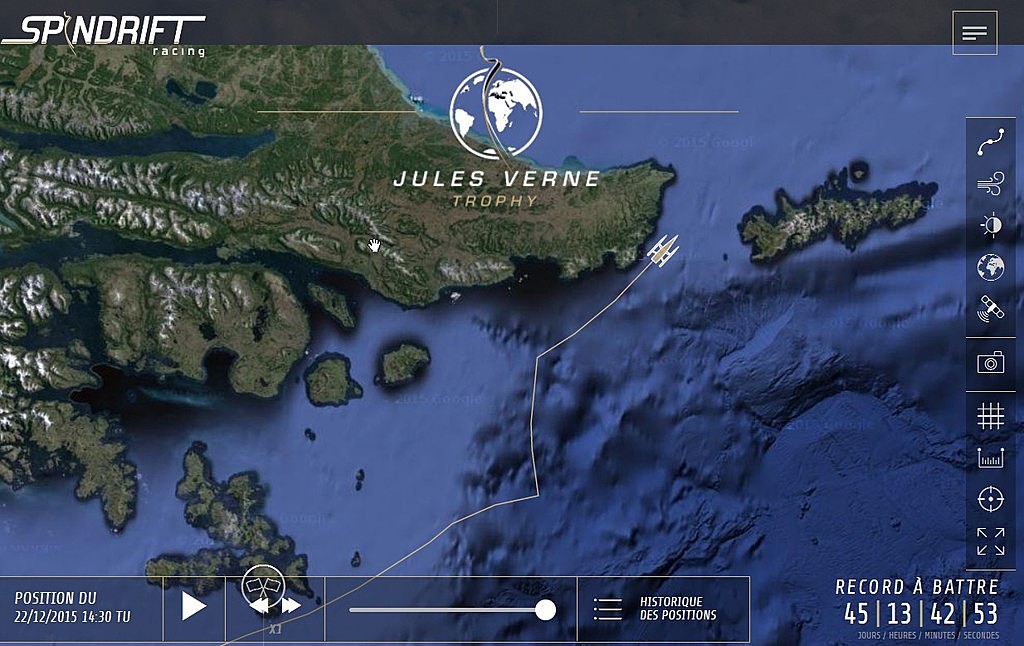Select the trimaran boat marker on map

pyautogui.click(x=663, y=251)
